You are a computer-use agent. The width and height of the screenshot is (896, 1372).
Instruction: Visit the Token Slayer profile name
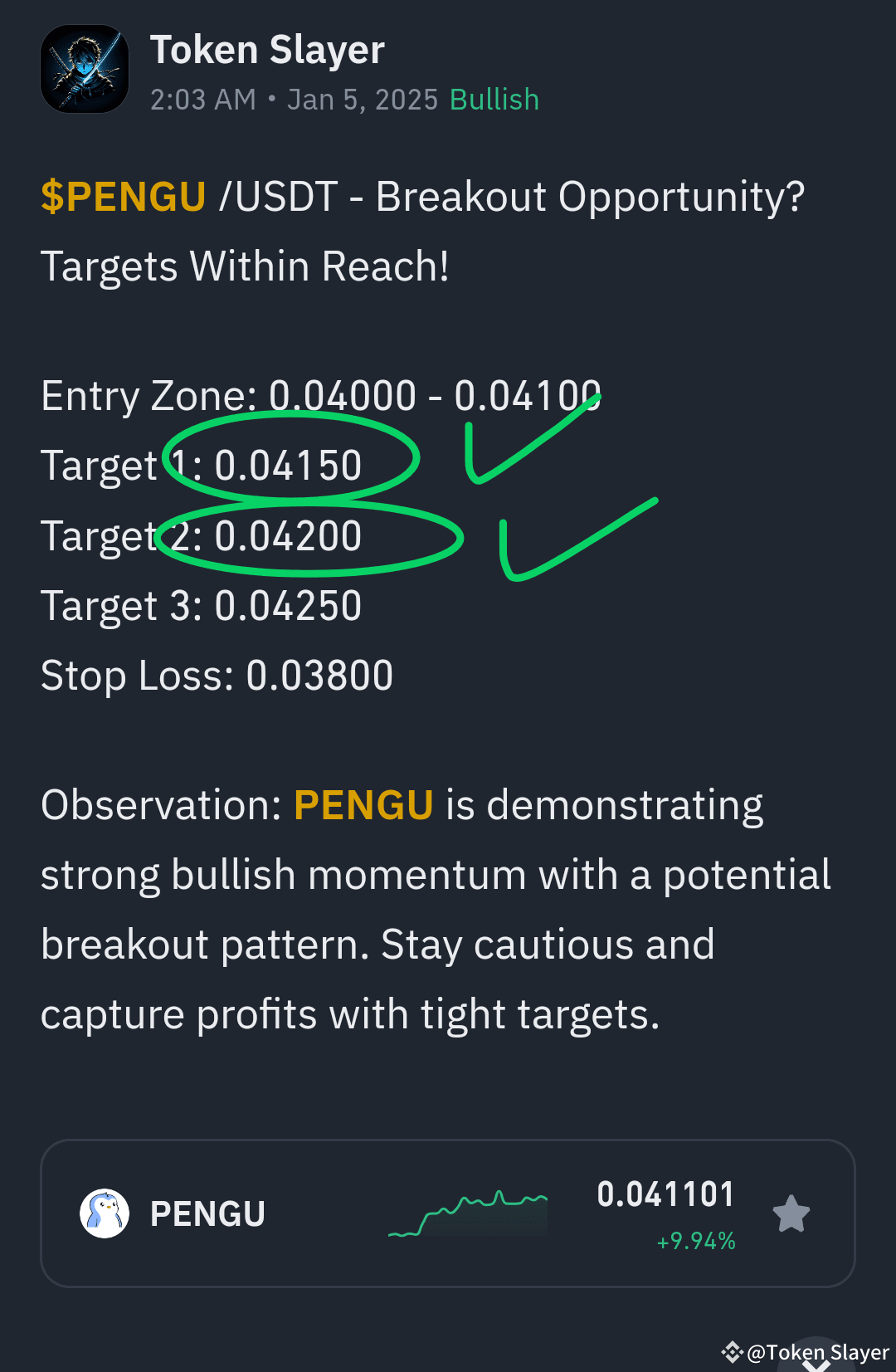point(267,49)
